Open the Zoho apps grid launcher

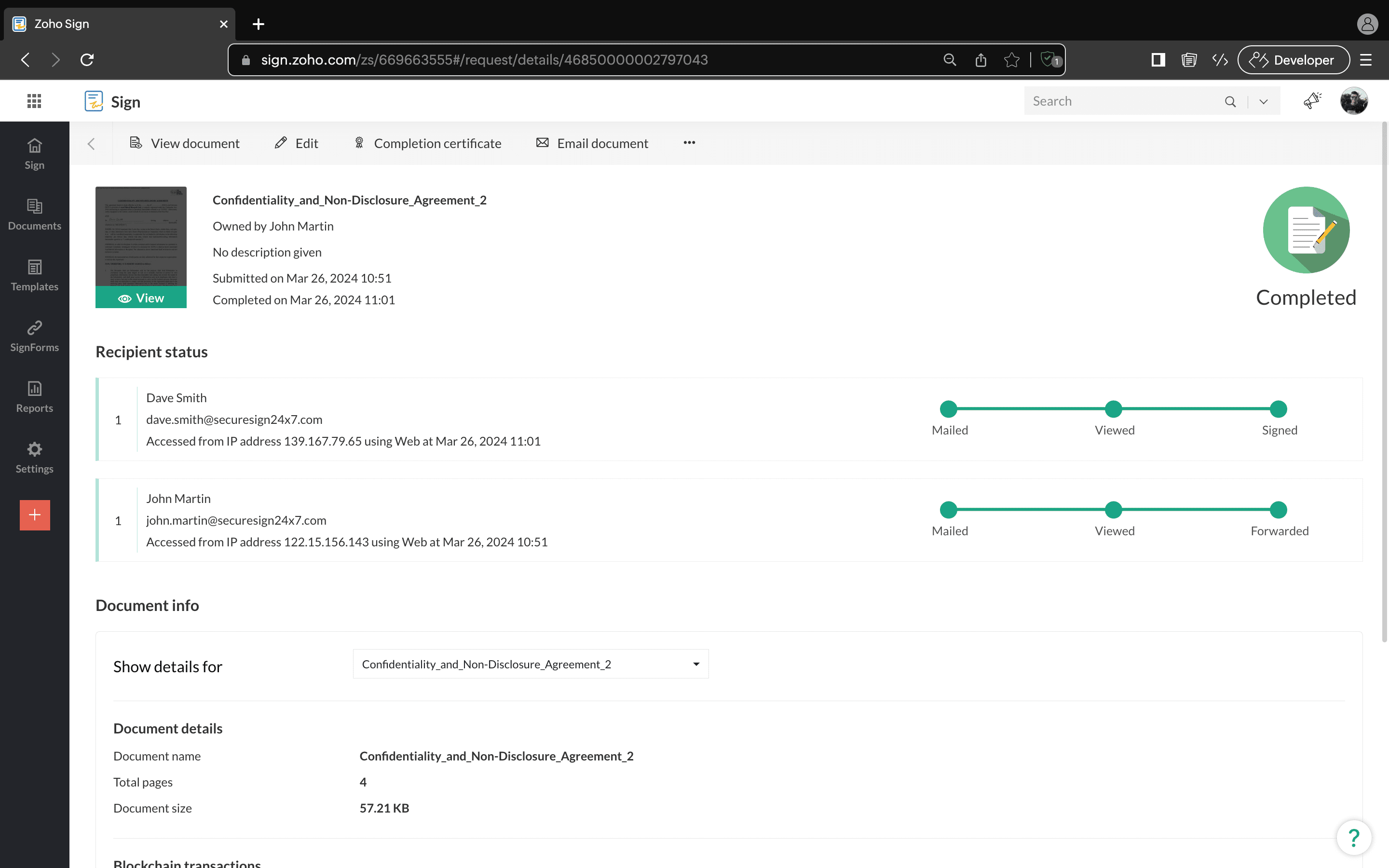(x=34, y=102)
